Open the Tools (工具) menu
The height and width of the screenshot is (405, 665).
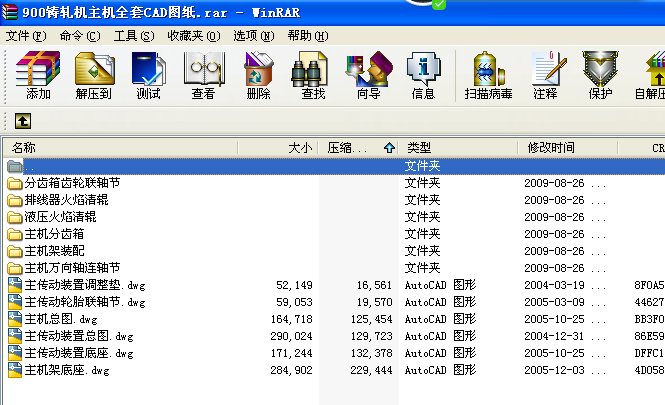[134, 36]
